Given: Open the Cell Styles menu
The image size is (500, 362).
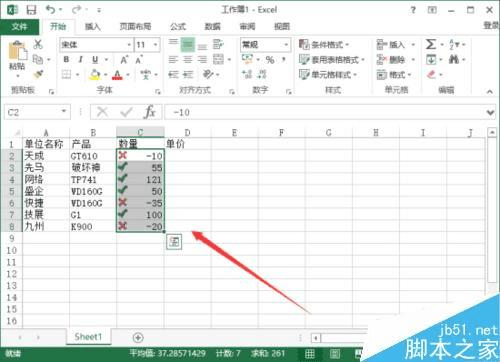Looking at the screenshot, I should 328,74.
